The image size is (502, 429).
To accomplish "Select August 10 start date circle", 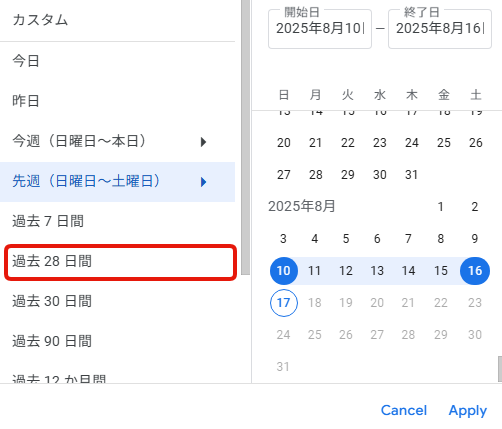I will [x=284, y=271].
